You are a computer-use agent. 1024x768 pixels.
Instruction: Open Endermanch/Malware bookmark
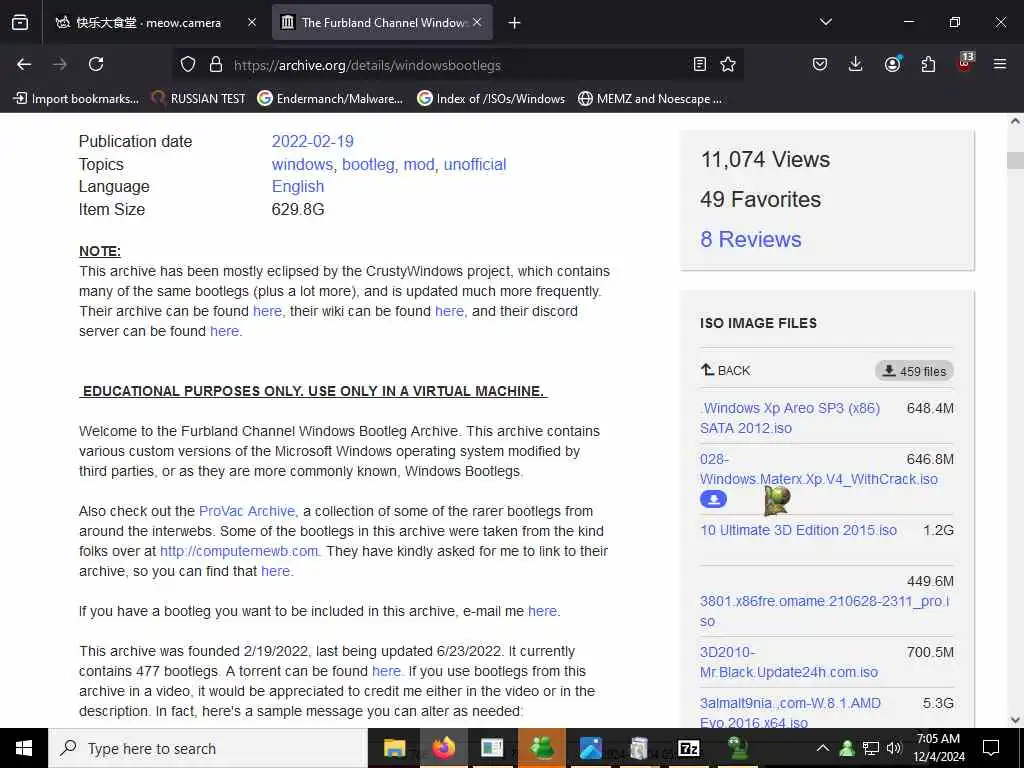[x=330, y=99]
